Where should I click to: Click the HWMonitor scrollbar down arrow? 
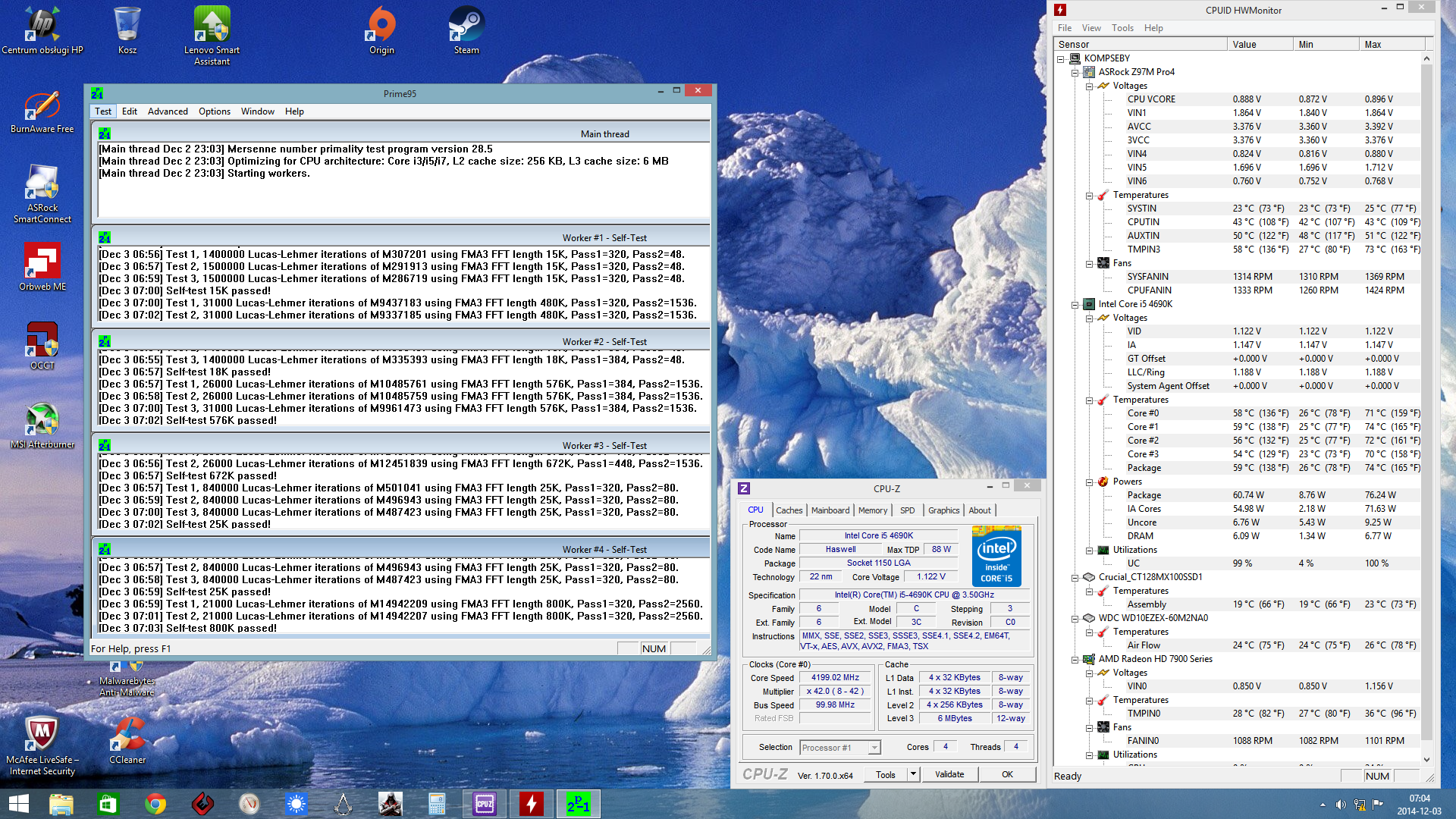1426,759
